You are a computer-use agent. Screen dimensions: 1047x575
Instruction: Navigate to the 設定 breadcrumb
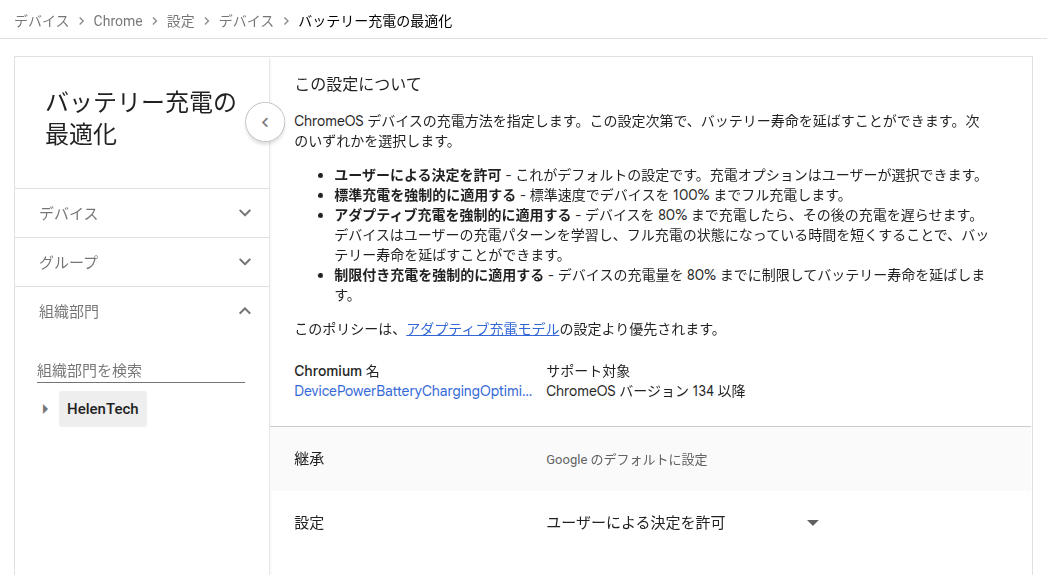tap(181, 21)
